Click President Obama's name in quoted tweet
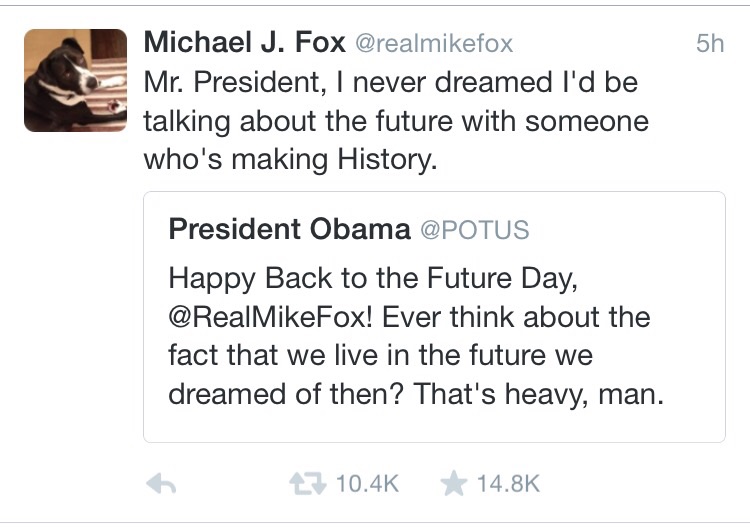The height and width of the screenshot is (527, 750). 289,229
